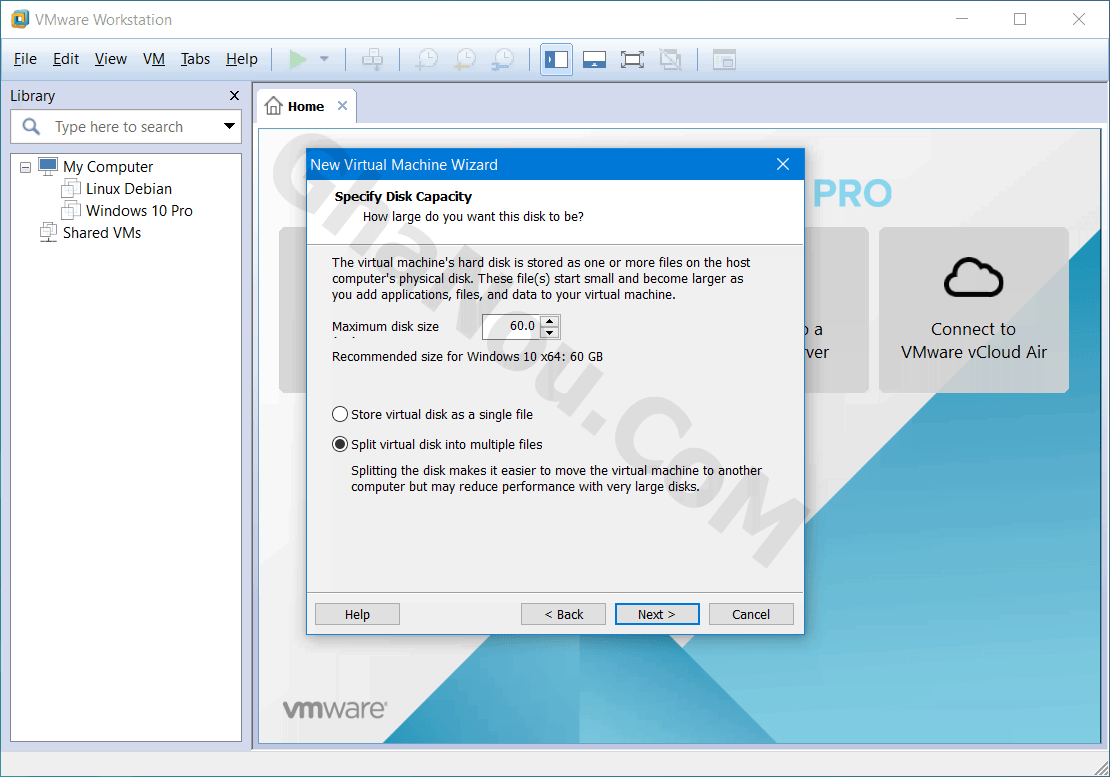The image size is (1110, 777).
Task: Select the Linux Debian VM
Action: point(129,189)
